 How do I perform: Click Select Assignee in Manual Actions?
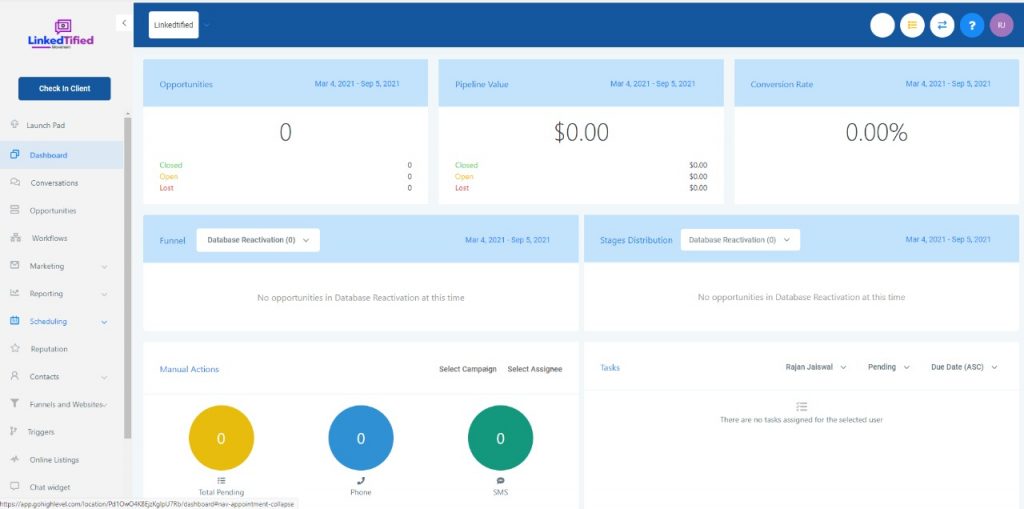pos(535,369)
